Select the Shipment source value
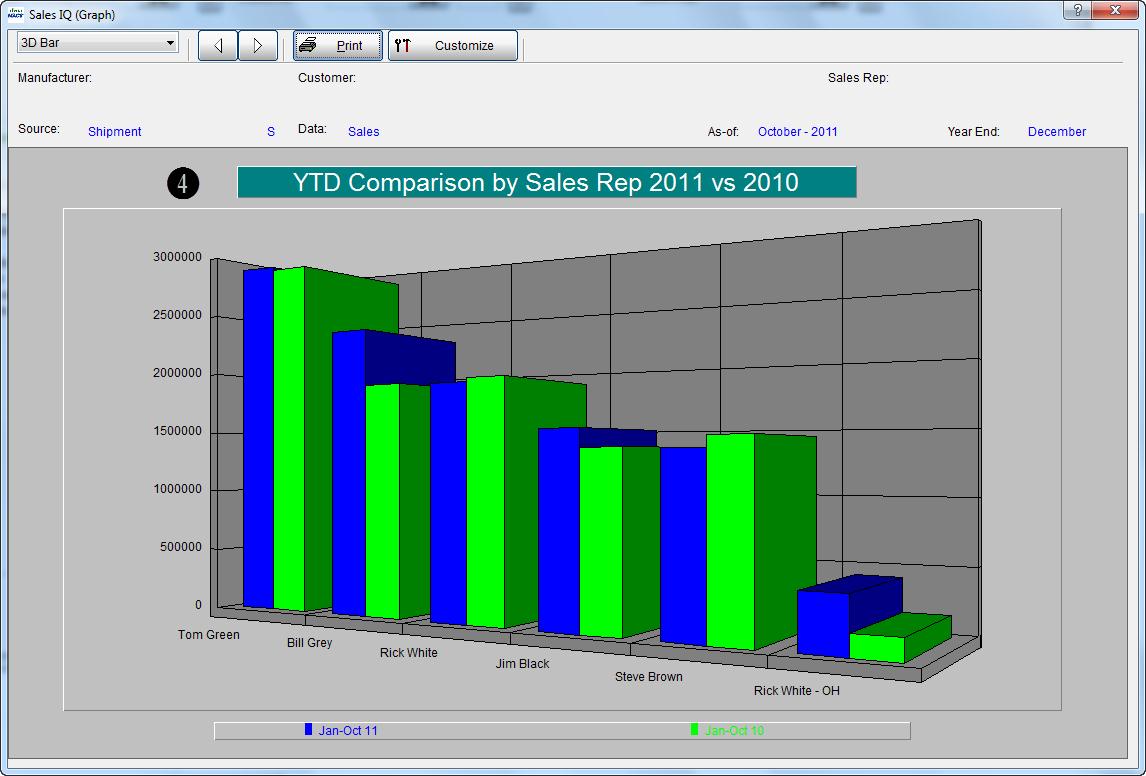The image size is (1146, 776). coord(115,132)
